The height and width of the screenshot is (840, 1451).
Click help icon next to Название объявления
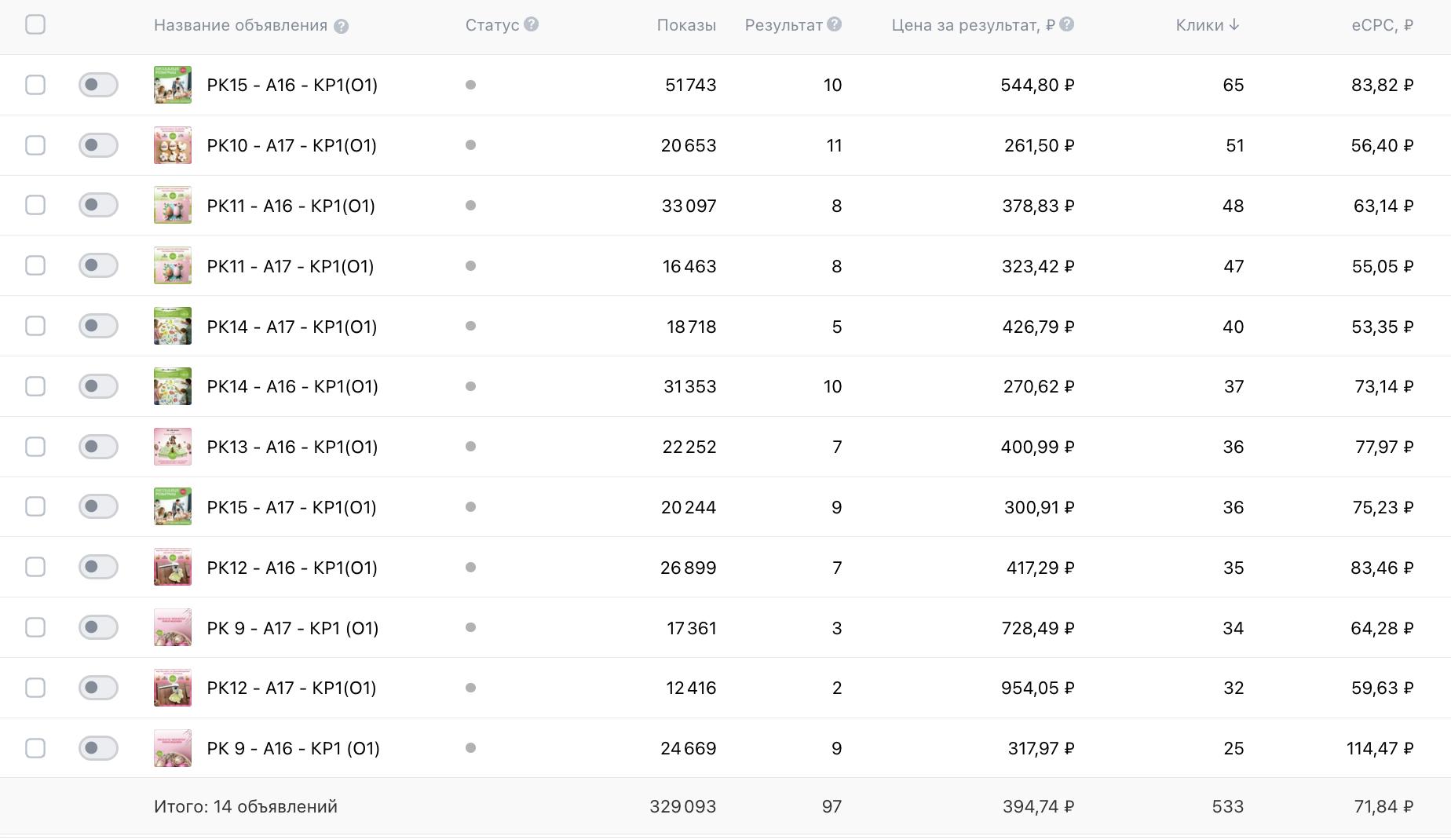(341, 26)
